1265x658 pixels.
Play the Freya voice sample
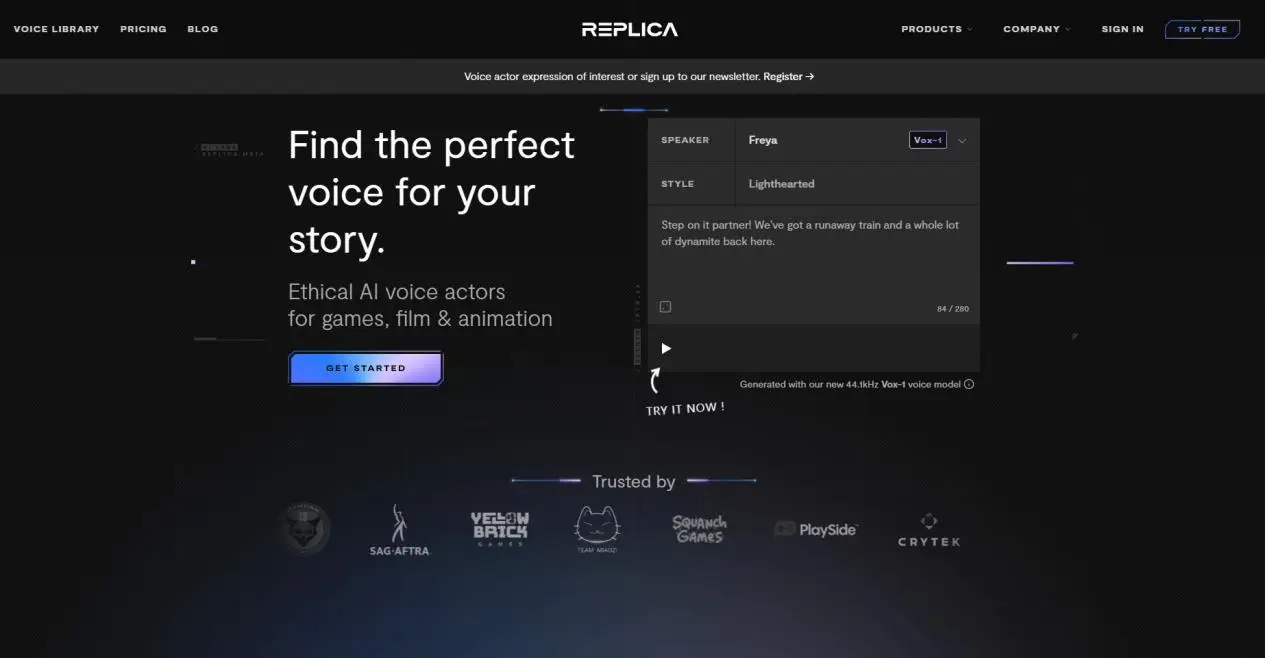coord(666,348)
